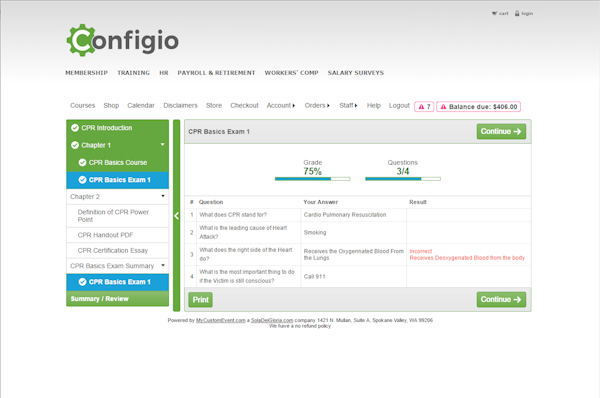Select highlighted CPR Basics Exam 1 under Chapter 1
The image size is (600, 398).
pos(117,180)
